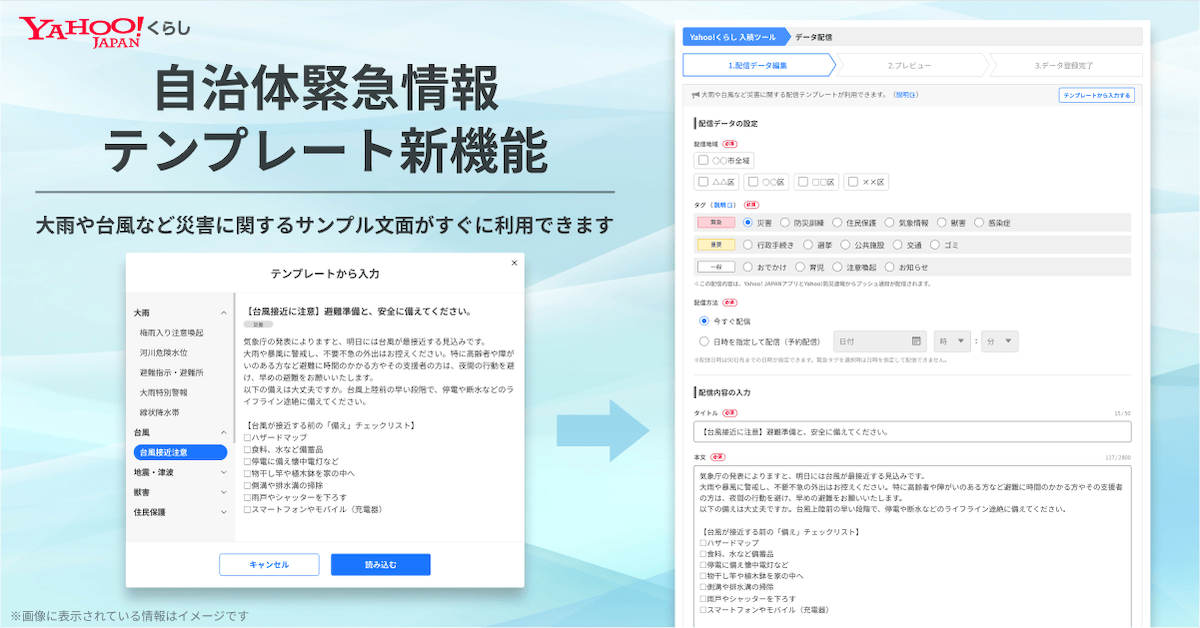
Task: Click the megaphone icon in the template notice banner
Action: [x=694, y=94]
